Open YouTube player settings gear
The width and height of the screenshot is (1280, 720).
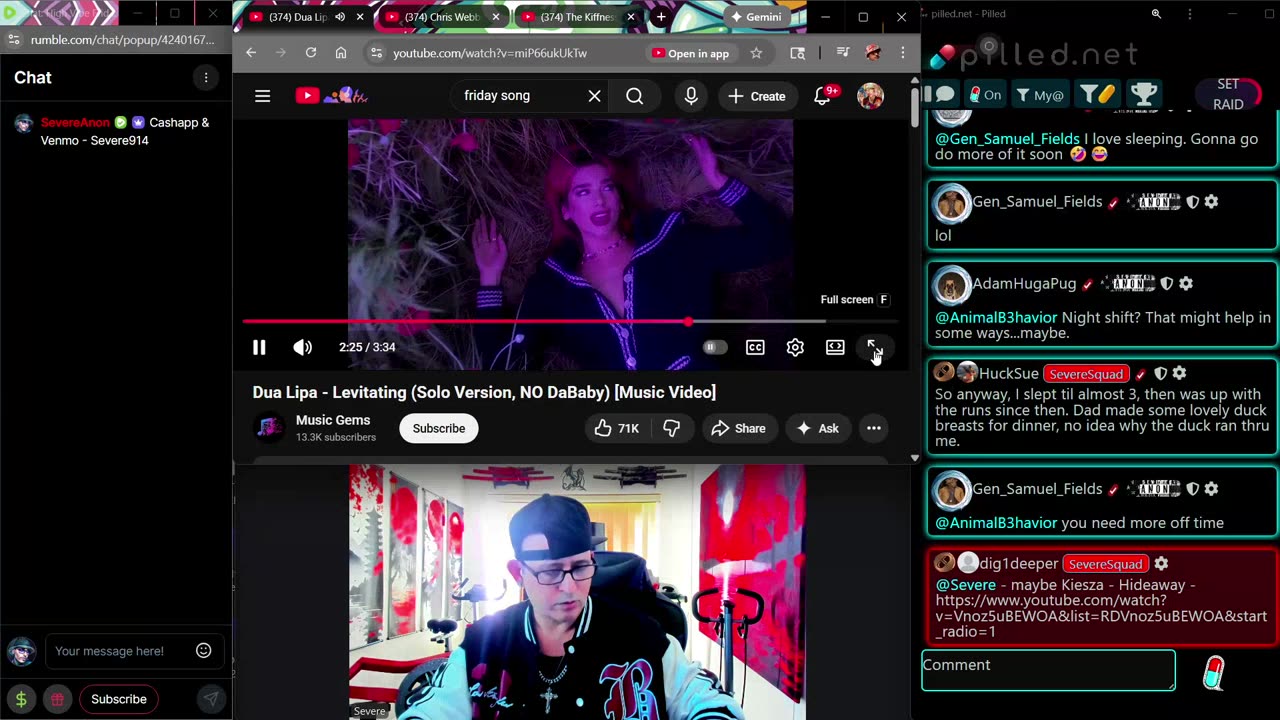(795, 347)
